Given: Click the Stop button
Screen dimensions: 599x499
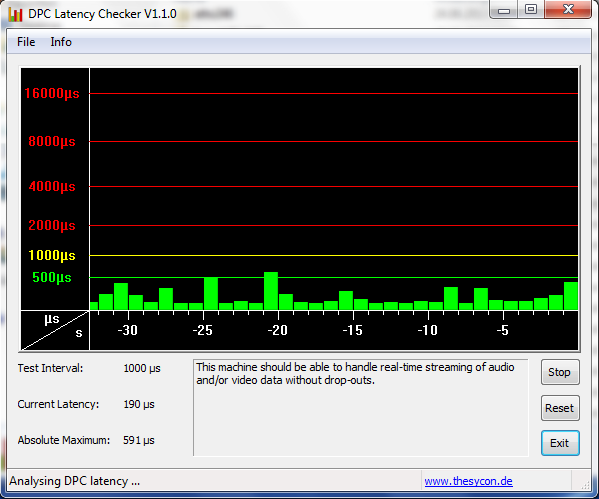Looking at the screenshot, I should tap(560, 372).
